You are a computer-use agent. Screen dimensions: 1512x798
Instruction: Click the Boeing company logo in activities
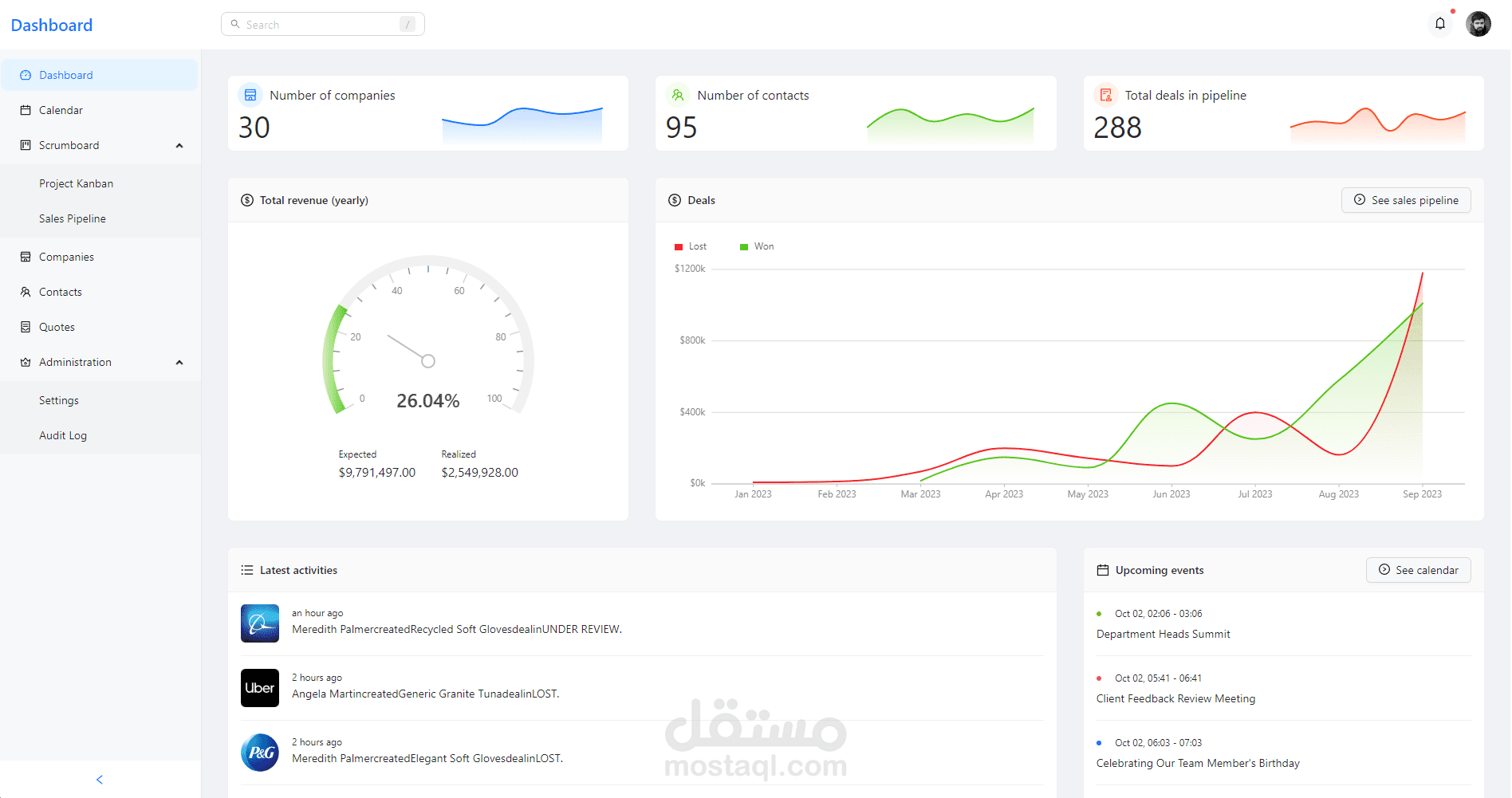pos(260,623)
